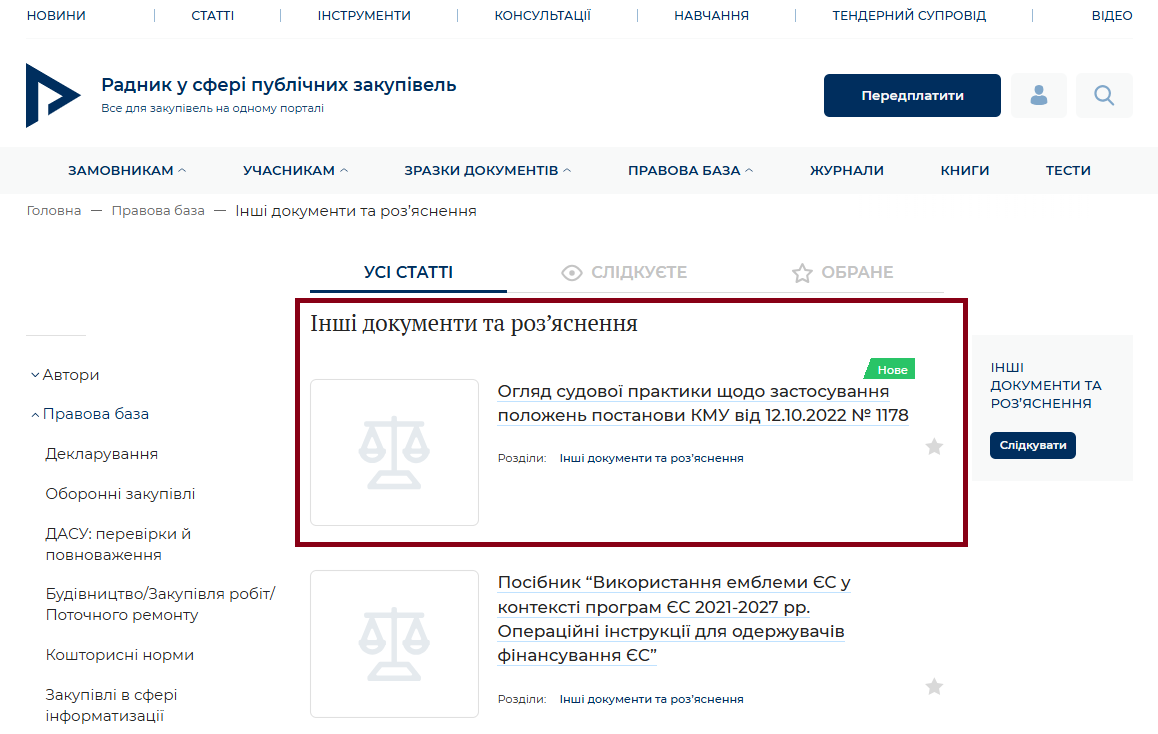Open article Посібник Використання емблеми ЄС

674,619
